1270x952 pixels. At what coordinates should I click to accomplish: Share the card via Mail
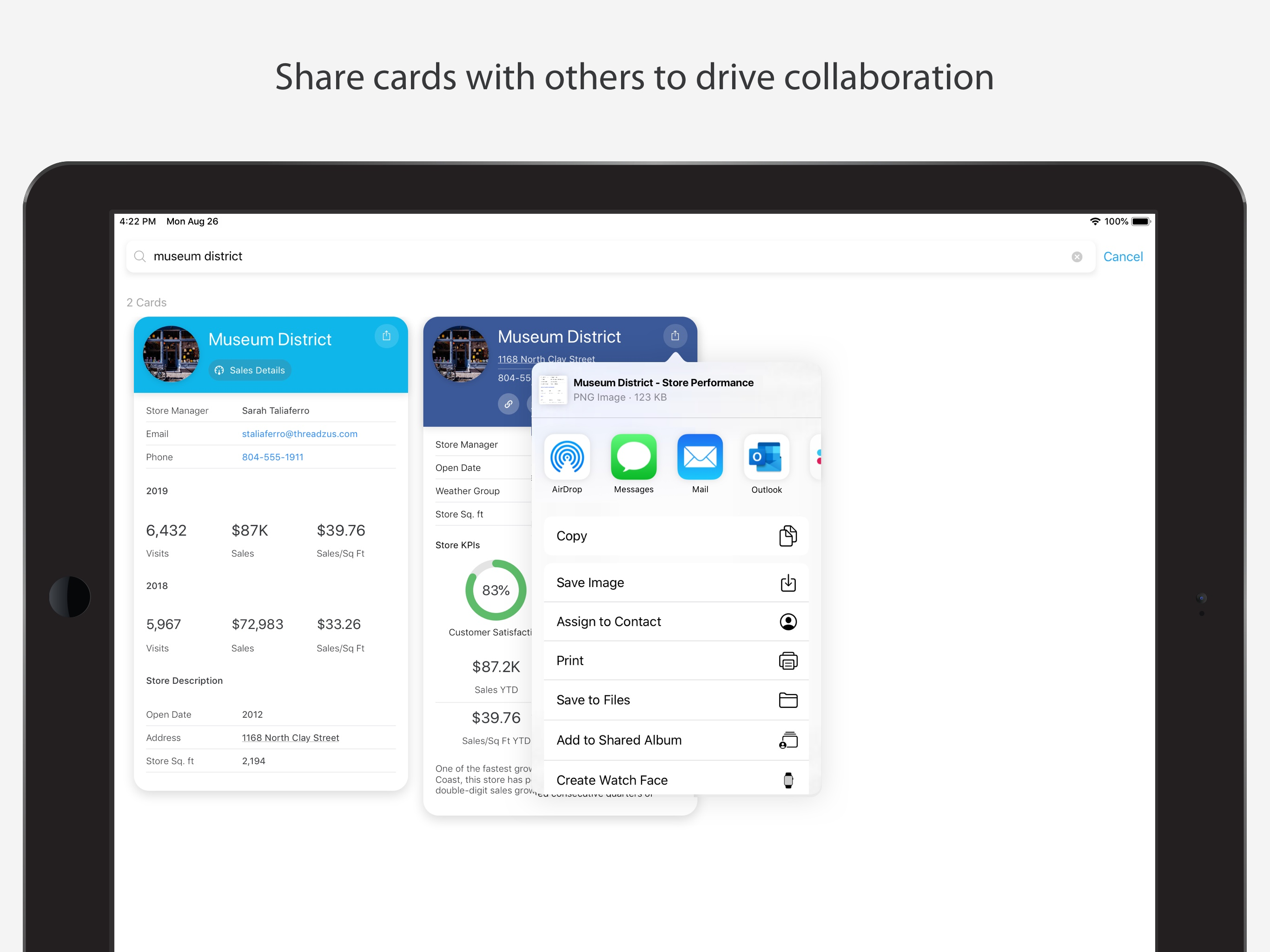[700, 457]
